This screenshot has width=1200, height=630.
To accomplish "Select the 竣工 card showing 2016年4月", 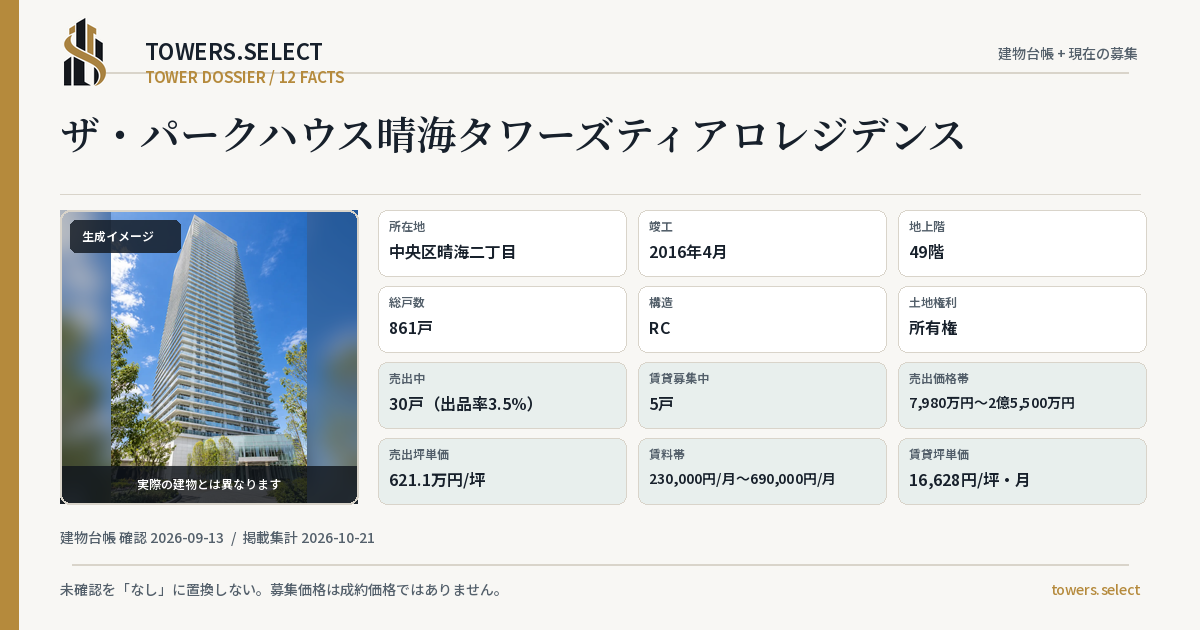I will click(762, 243).
